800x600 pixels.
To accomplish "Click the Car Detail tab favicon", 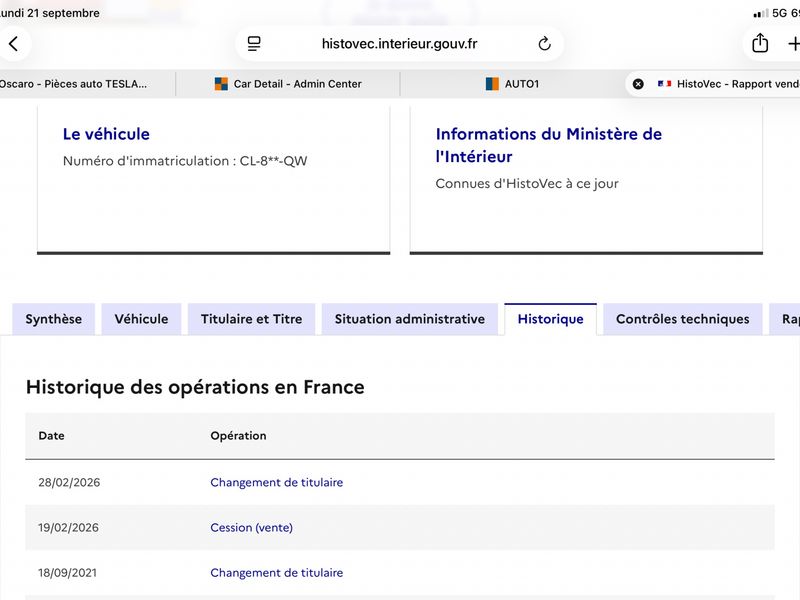I will tap(221, 84).
